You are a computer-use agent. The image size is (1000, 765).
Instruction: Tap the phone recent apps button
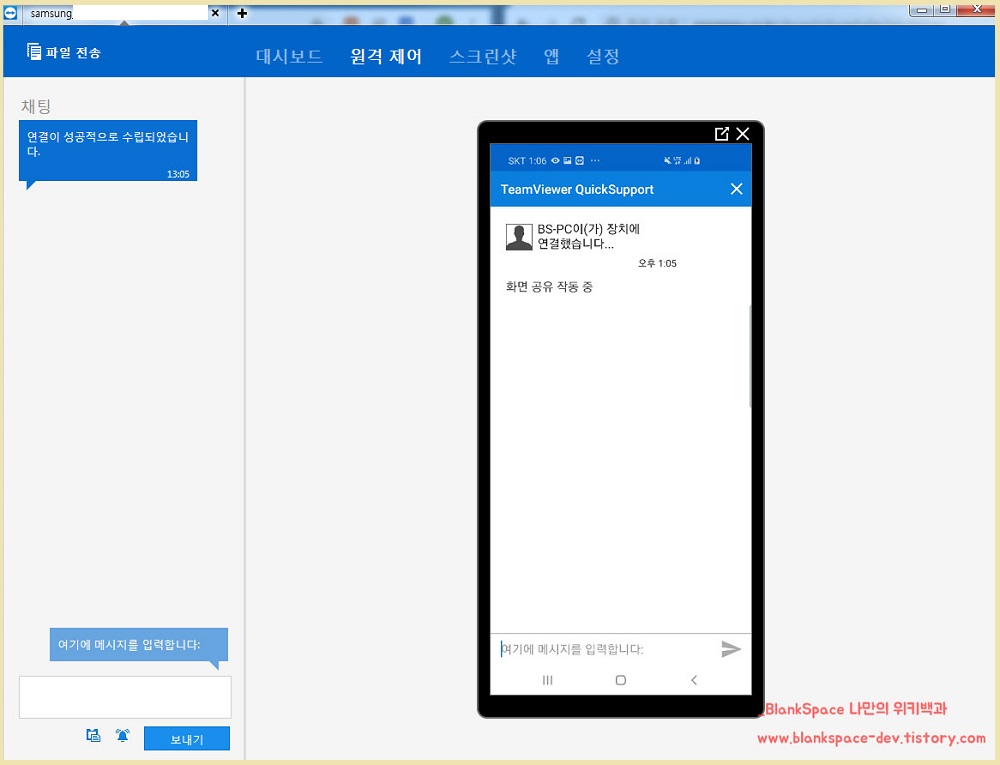click(x=547, y=680)
